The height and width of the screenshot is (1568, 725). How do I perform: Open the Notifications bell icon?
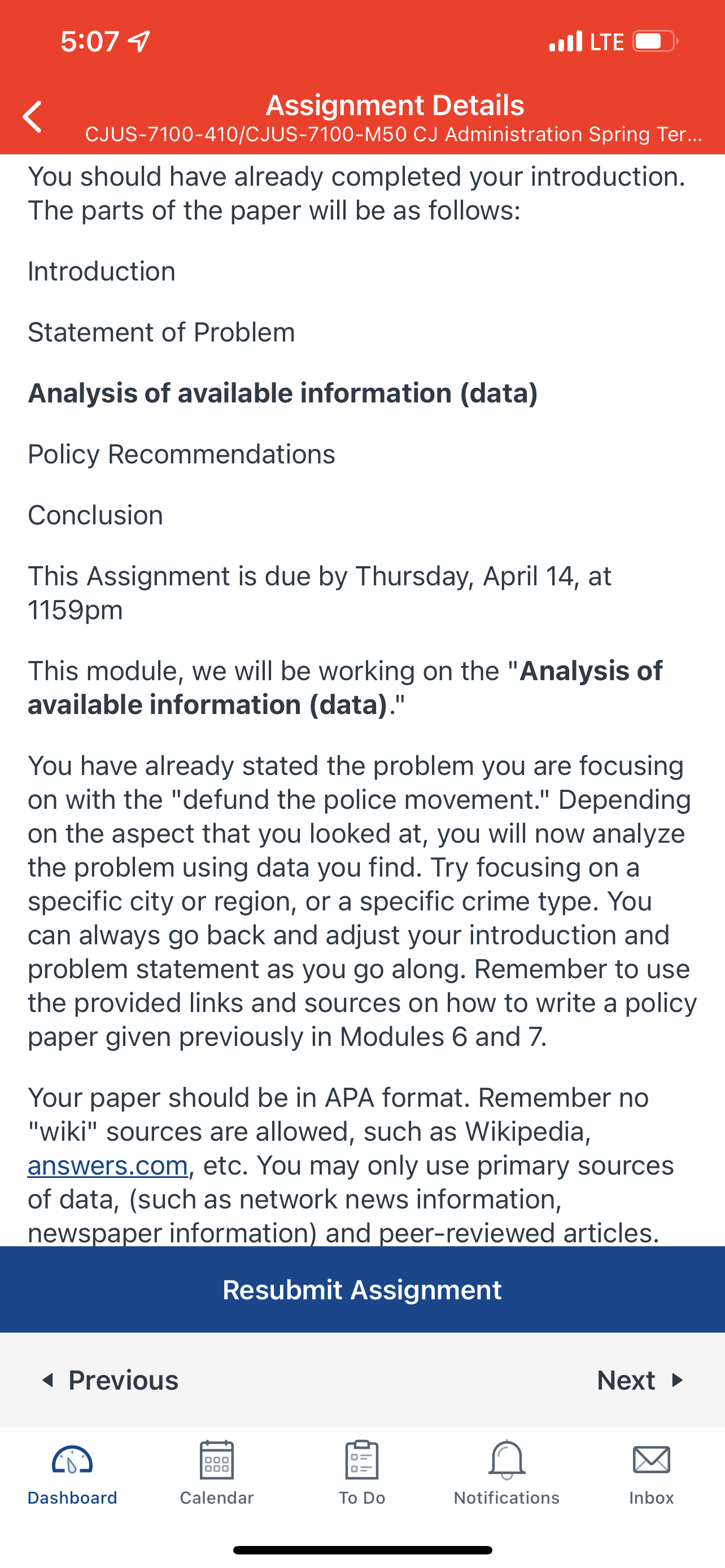(506, 1460)
